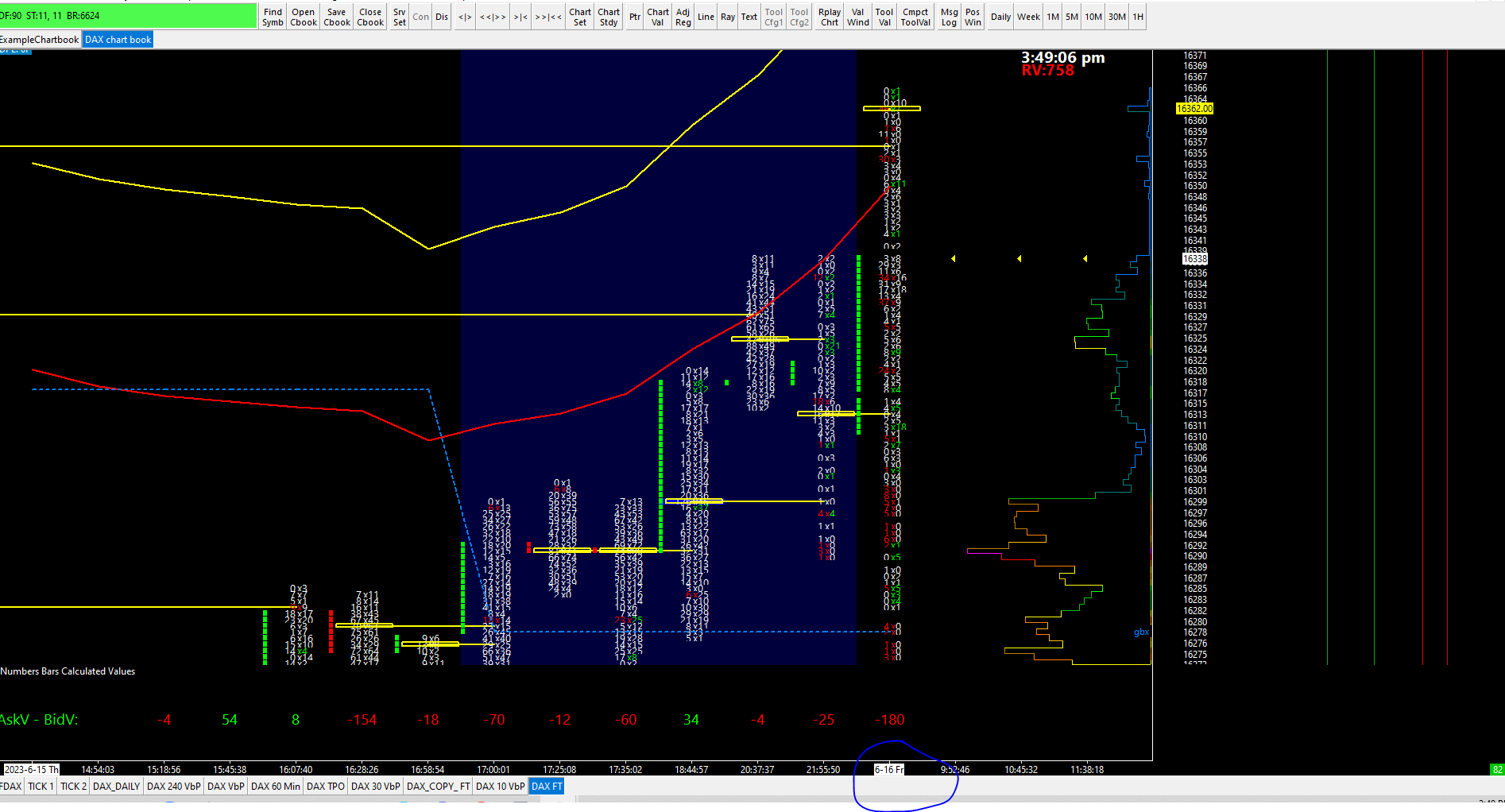1505x812 pixels.
Task: Click the -154 AskV-BidV value
Action: (x=362, y=720)
